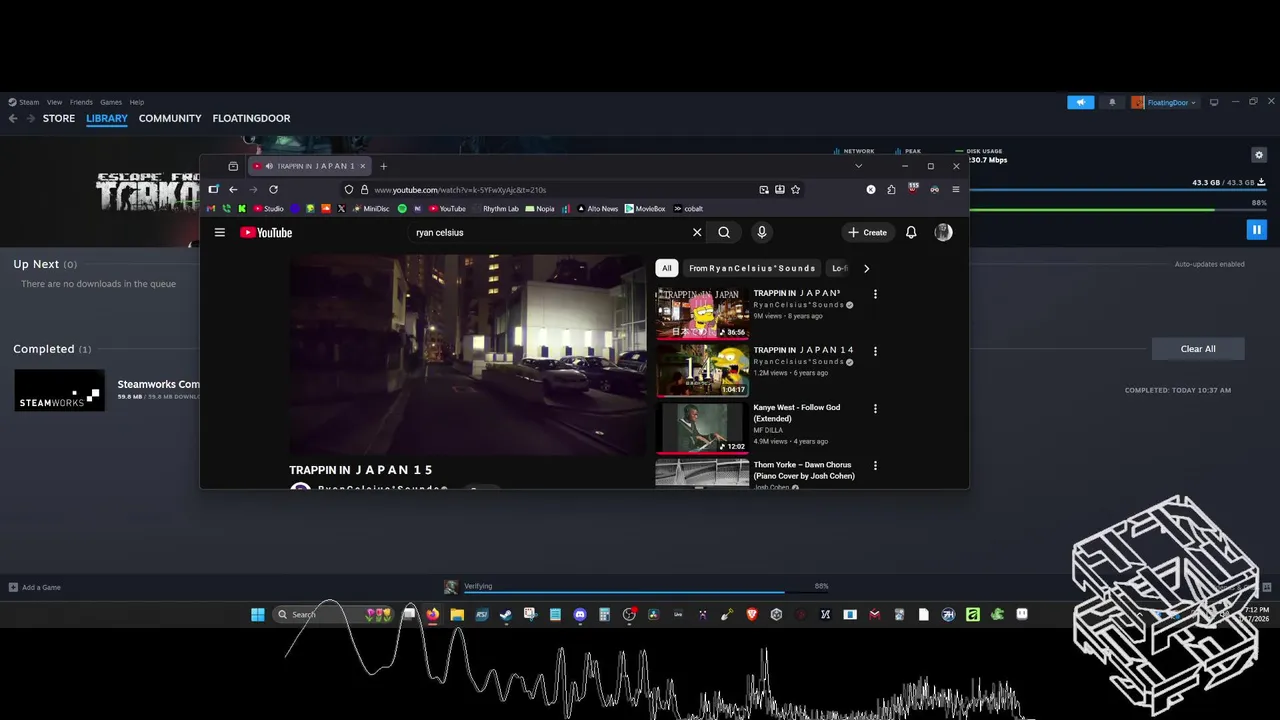Viewport: 1280px width, 720px height.
Task: Open options for TRAPPIN IN JAPAN 14
Action: click(x=875, y=351)
